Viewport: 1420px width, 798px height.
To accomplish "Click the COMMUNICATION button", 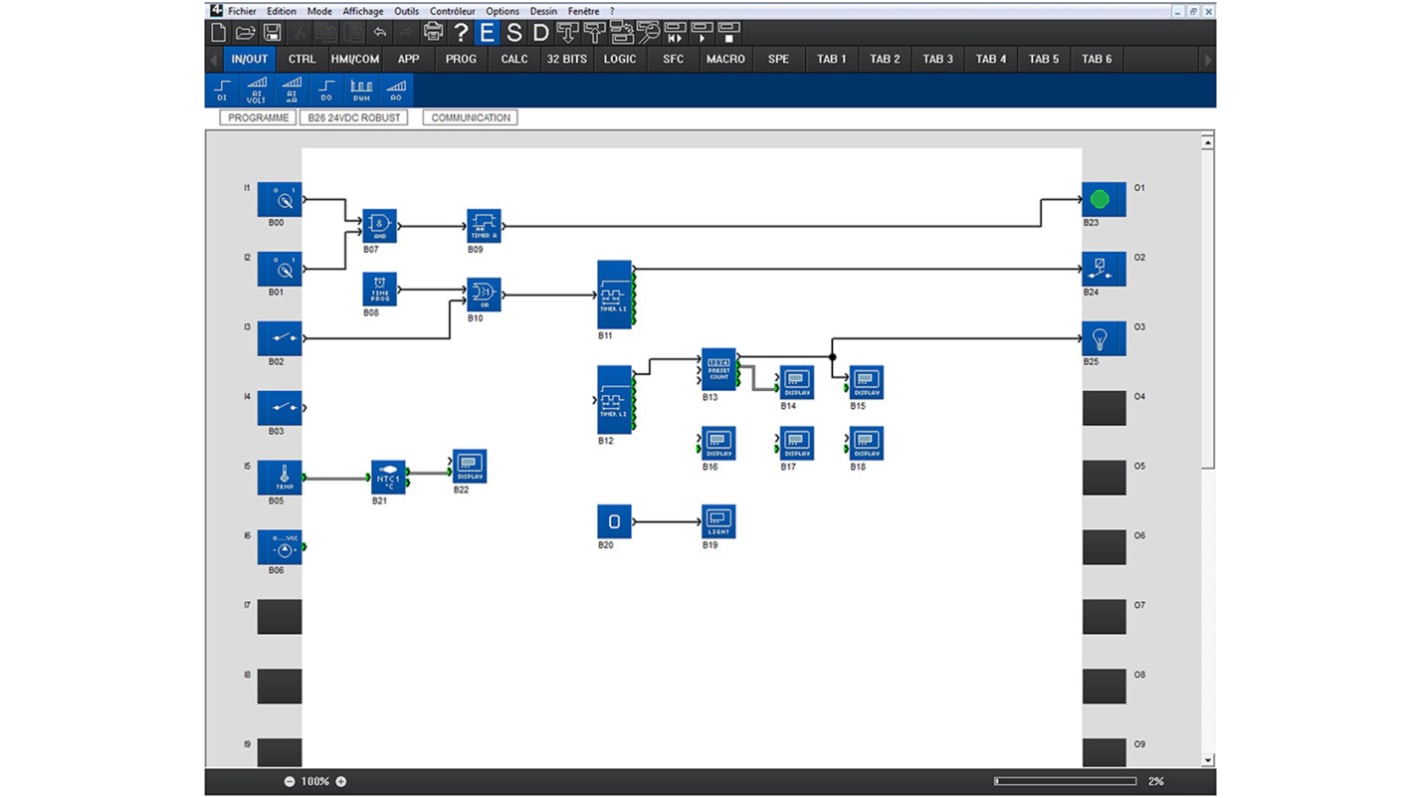I will coord(470,118).
